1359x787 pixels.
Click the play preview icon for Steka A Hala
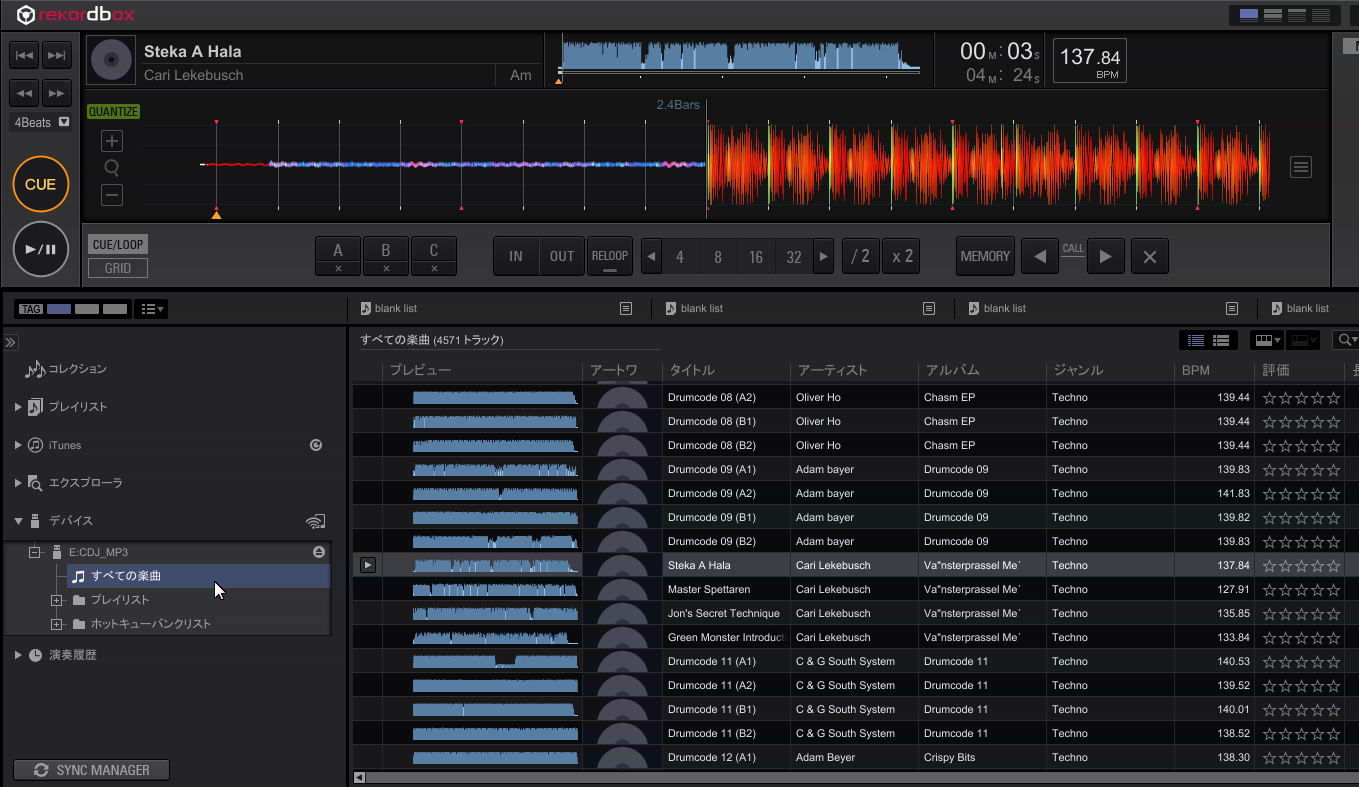tap(368, 565)
